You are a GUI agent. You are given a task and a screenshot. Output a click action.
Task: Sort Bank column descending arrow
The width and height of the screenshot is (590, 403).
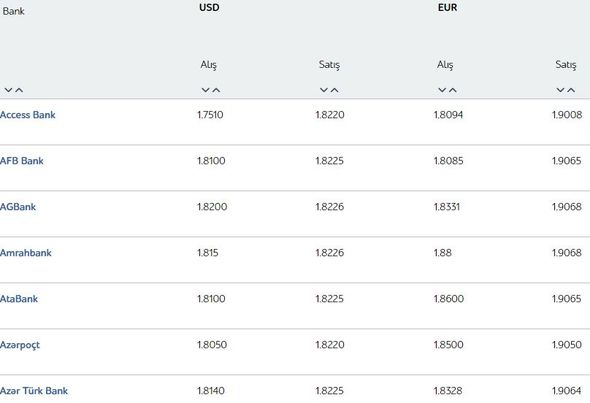(x=8, y=90)
